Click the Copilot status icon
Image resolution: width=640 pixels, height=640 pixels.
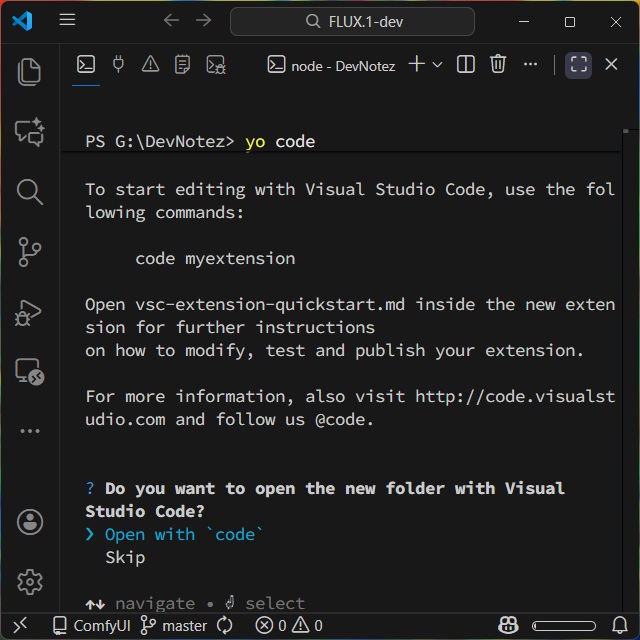[508, 626]
